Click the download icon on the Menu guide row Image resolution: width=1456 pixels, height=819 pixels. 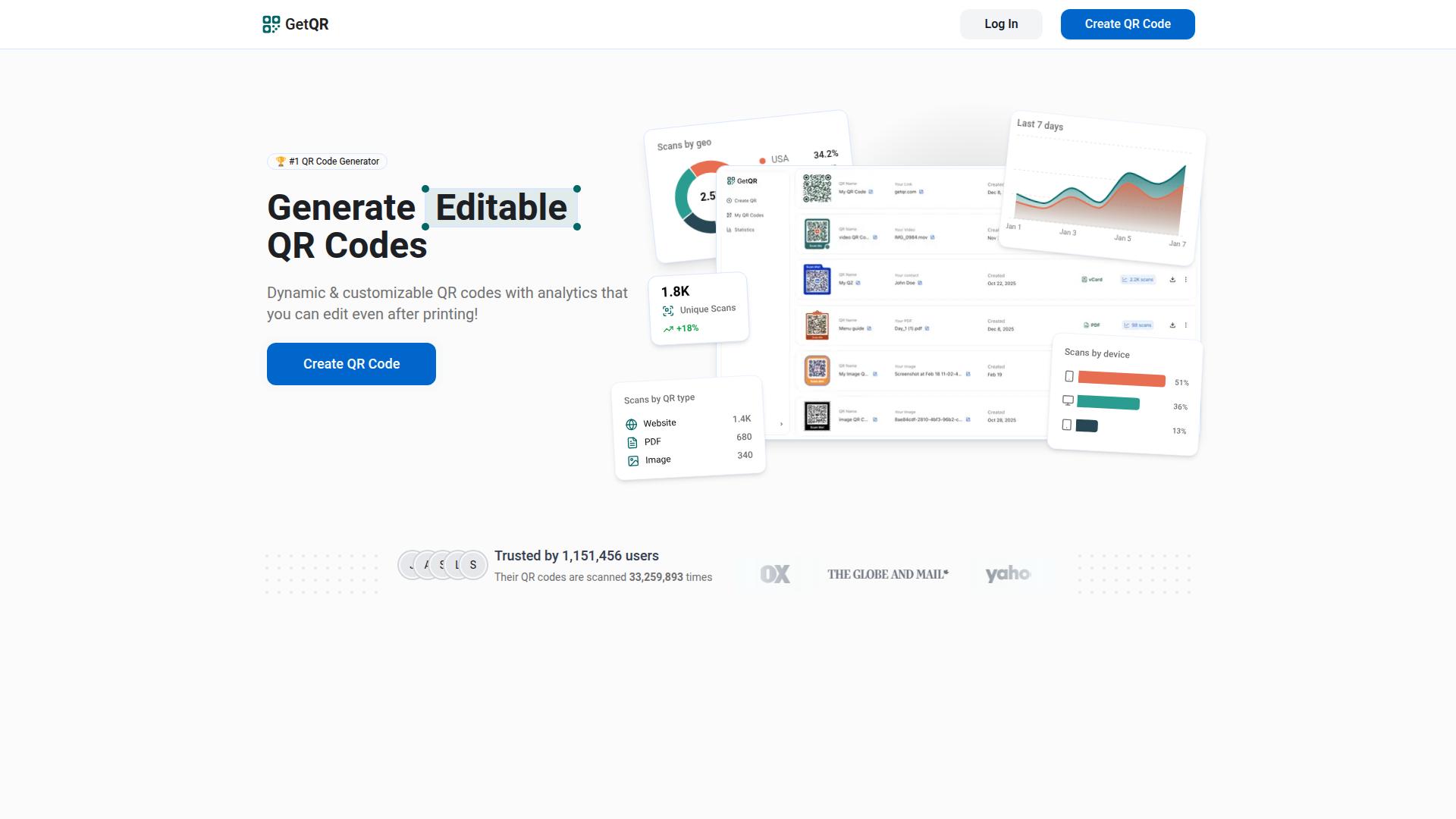(x=1172, y=325)
